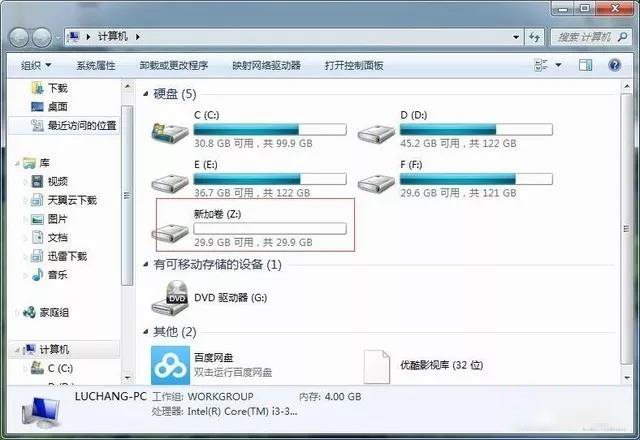Screen dimensions: 640x440
Task: Collapse the 硬盘 (5) group
Action: click(x=146, y=94)
